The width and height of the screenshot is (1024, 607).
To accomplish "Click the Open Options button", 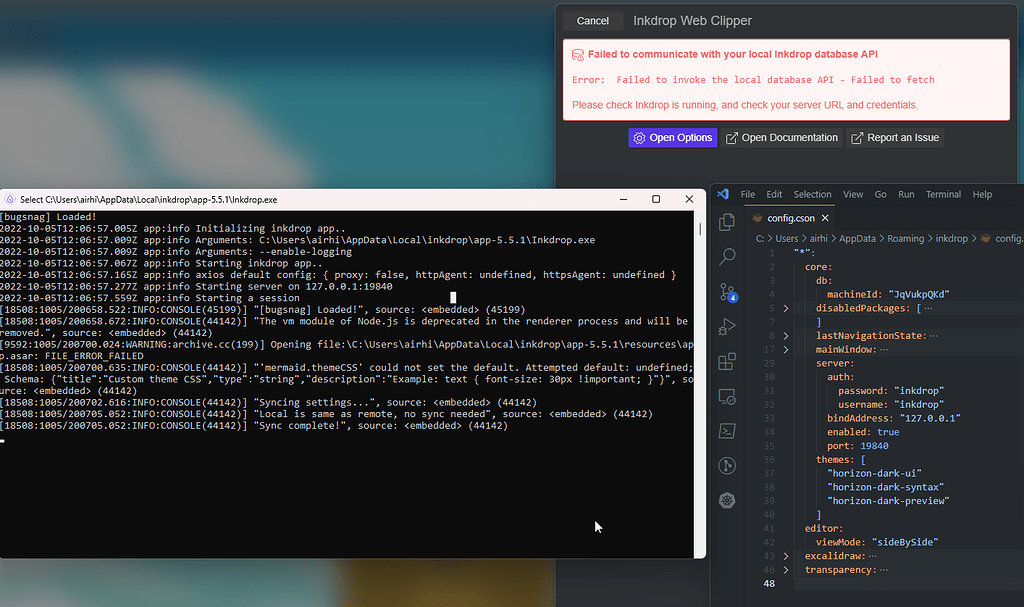I will point(673,138).
